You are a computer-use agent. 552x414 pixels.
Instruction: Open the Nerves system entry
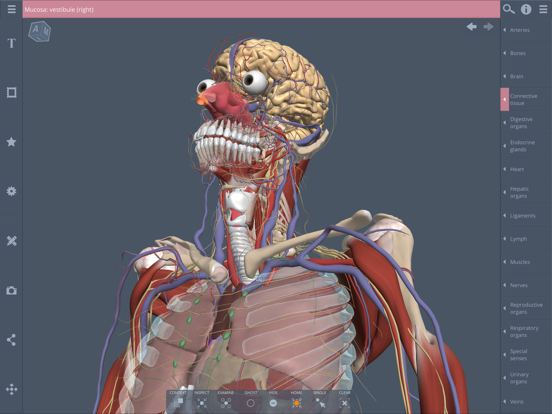tap(526, 285)
